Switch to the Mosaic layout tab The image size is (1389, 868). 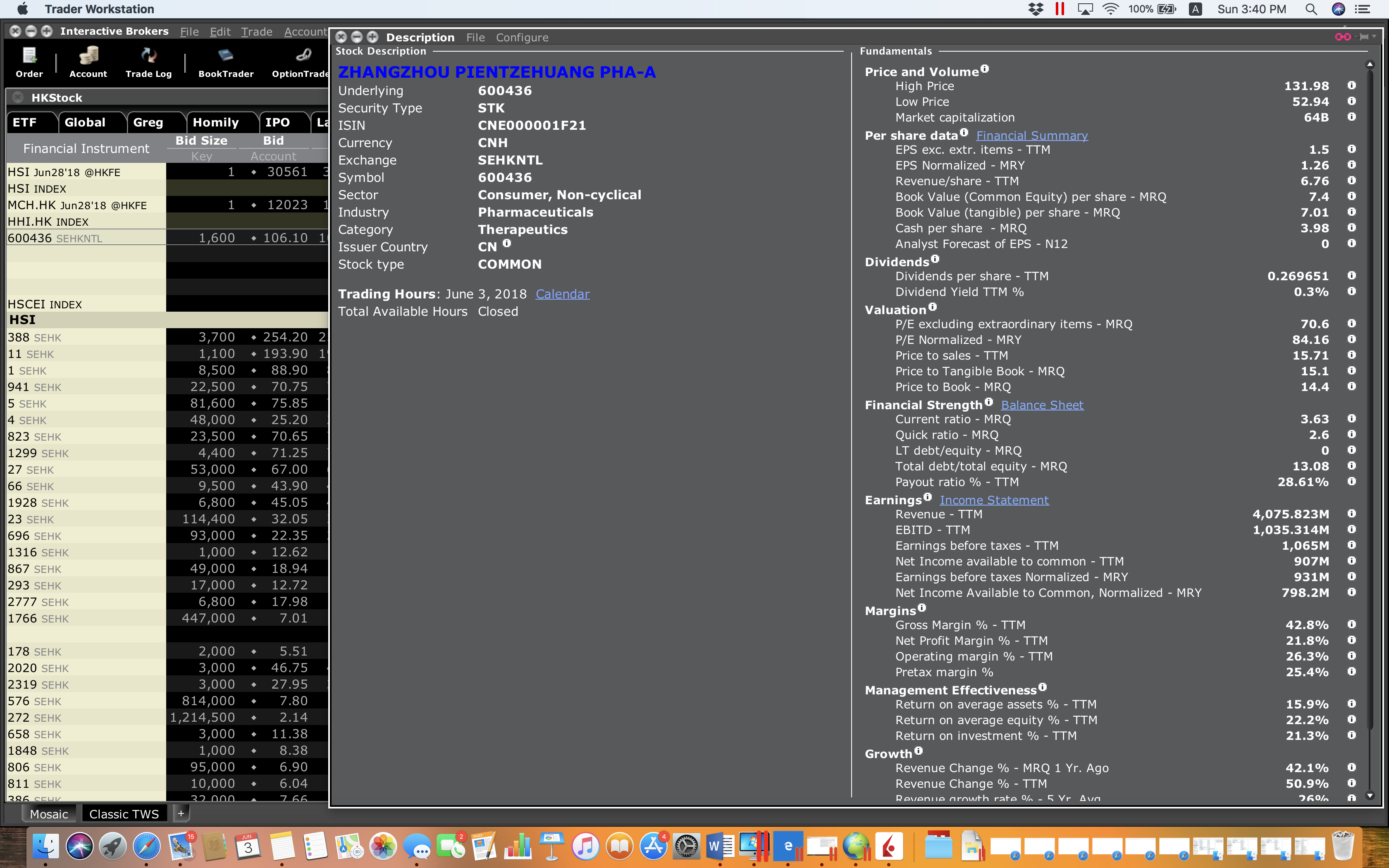[49, 814]
